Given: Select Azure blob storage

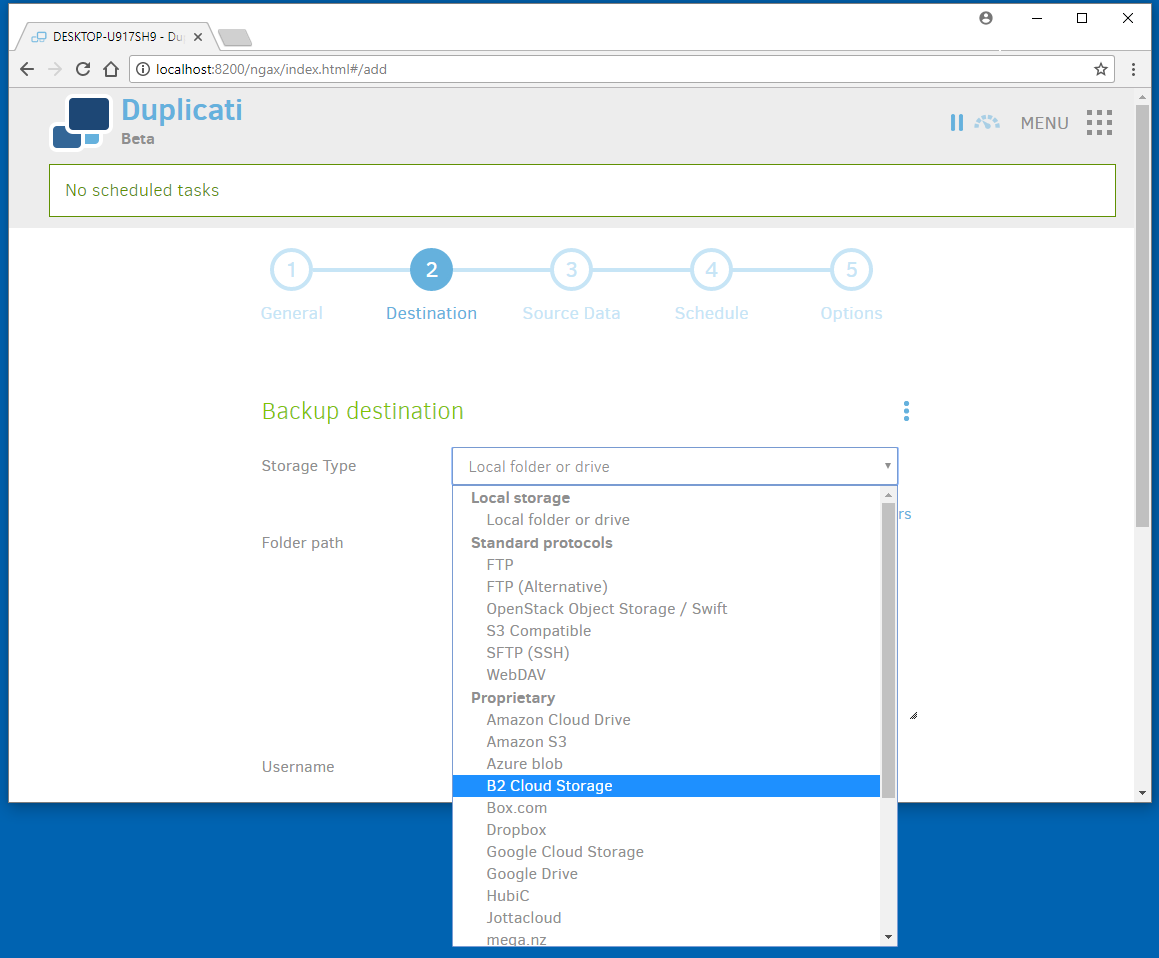Looking at the screenshot, I should pos(667,764).
